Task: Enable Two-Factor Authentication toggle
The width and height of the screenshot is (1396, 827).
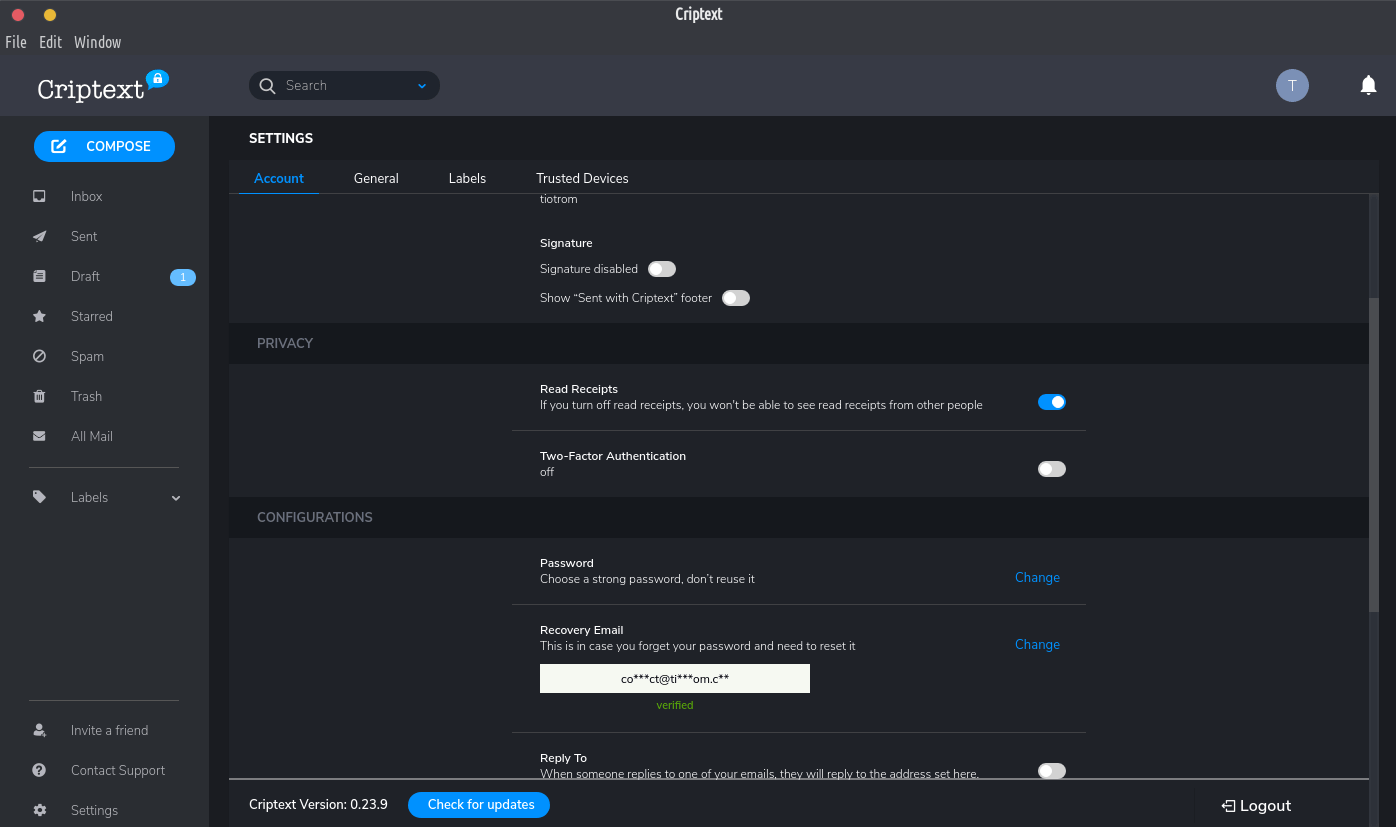Action: pyautogui.click(x=1051, y=469)
